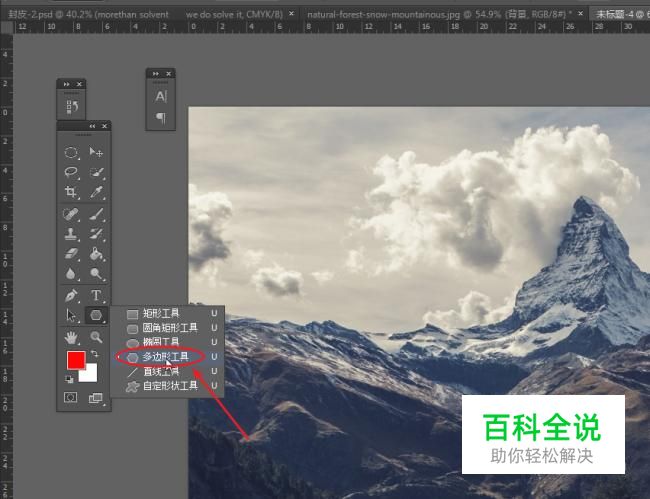Select the Crop tool

tap(71, 192)
